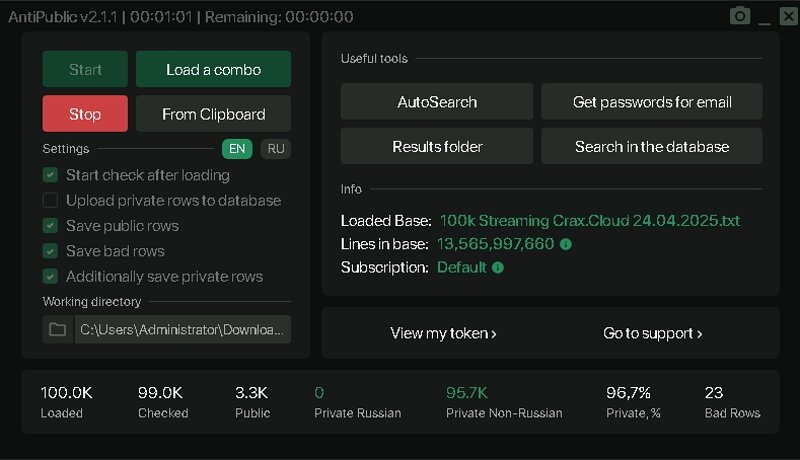Open Go to support link
Viewport: 800px width, 460px height.
(653, 333)
